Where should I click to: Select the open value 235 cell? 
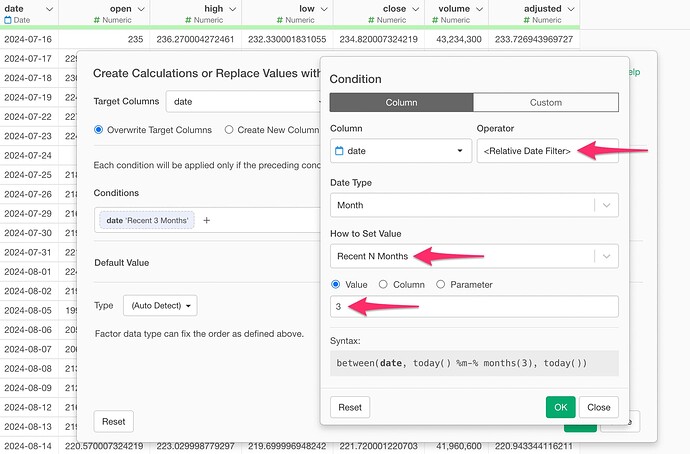point(104,40)
